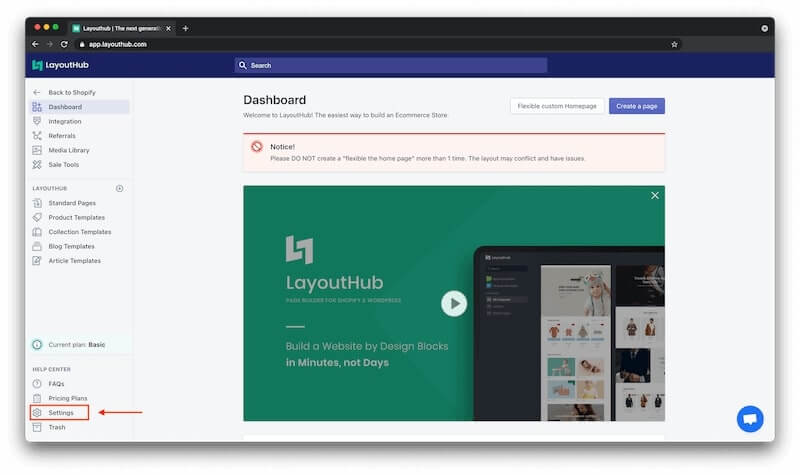
Task: Open Blog Templates in sidebar
Action: pos(71,246)
